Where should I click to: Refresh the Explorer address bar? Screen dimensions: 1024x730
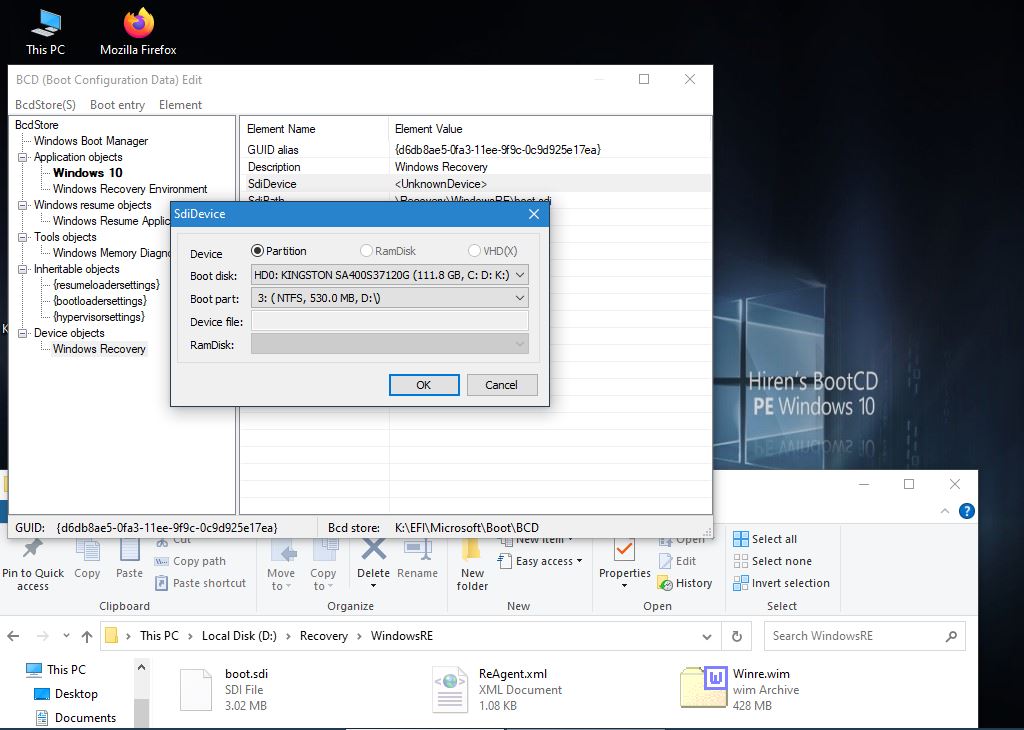(737, 636)
